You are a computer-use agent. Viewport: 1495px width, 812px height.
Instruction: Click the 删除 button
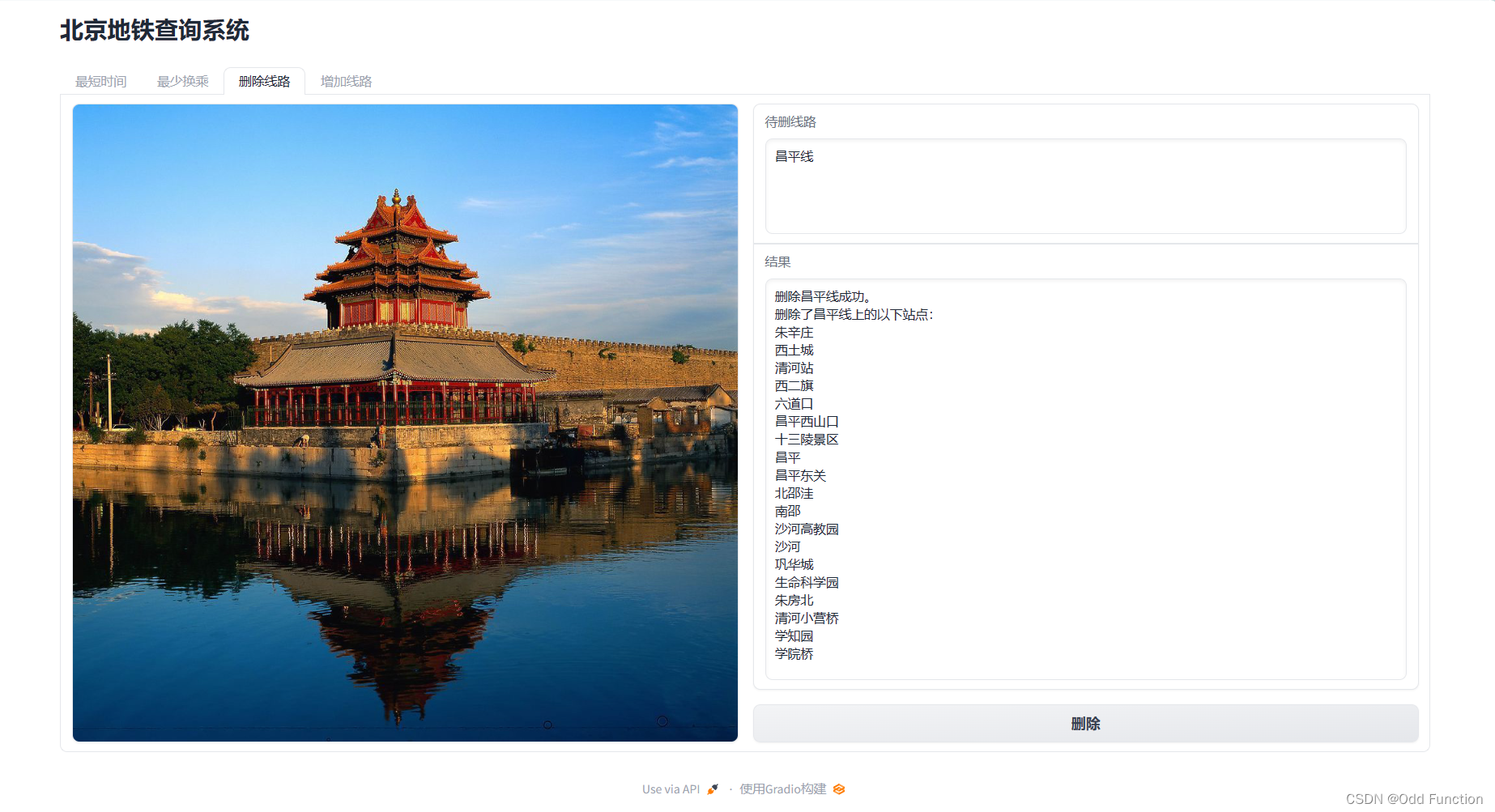[1085, 724]
